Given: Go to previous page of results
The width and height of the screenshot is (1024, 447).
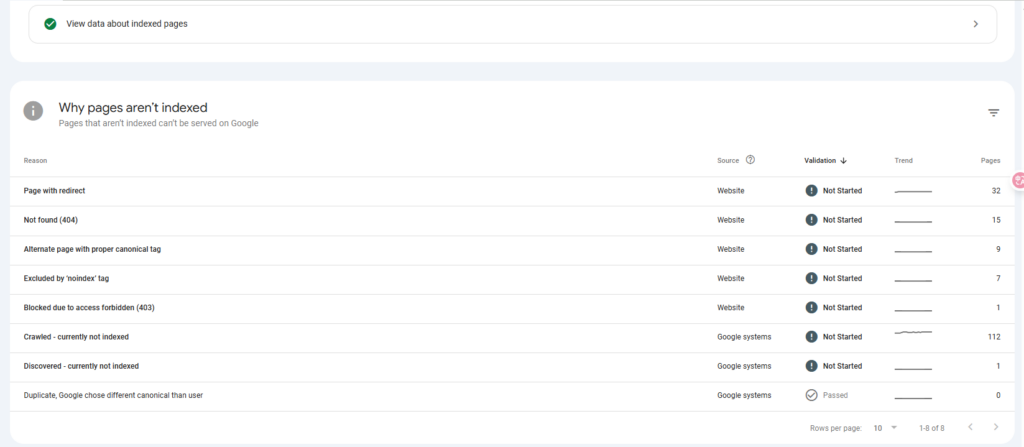Looking at the screenshot, I should pyautogui.click(x=969, y=427).
